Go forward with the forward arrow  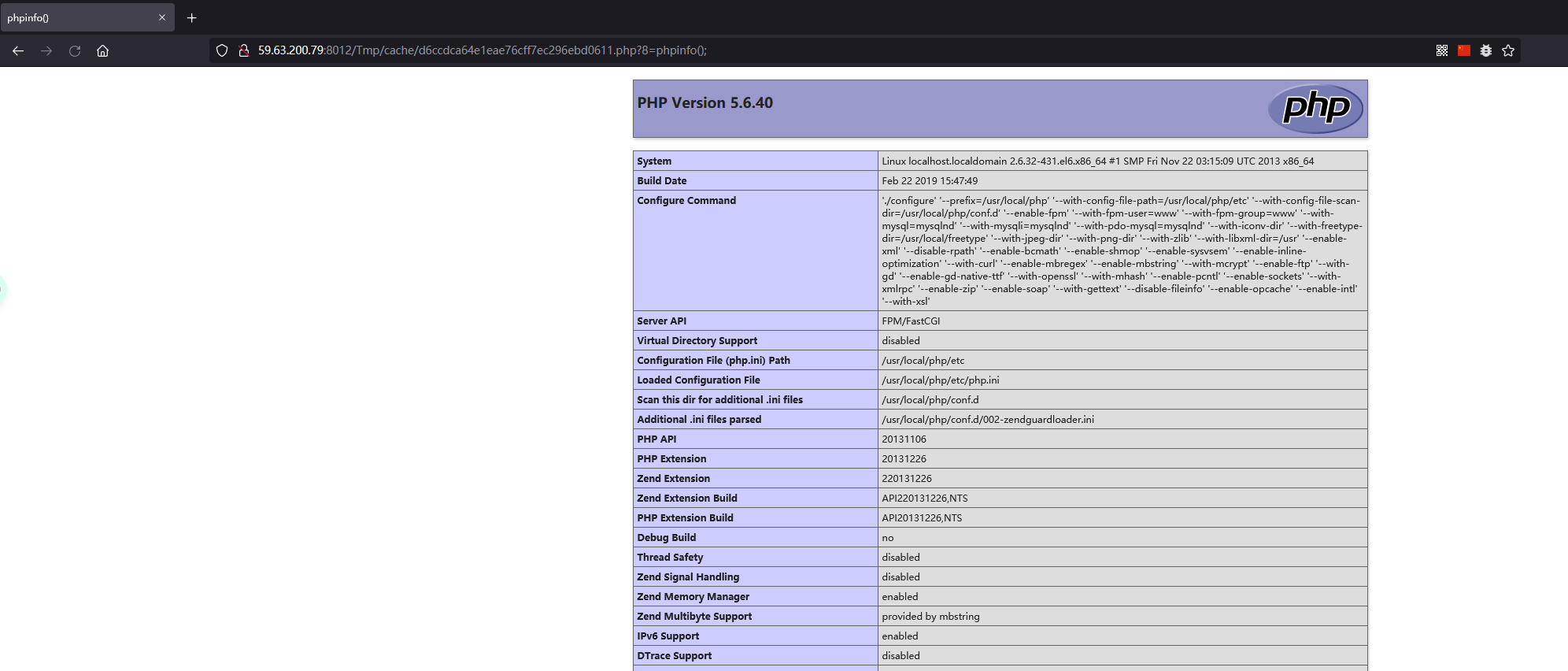(46, 50)
